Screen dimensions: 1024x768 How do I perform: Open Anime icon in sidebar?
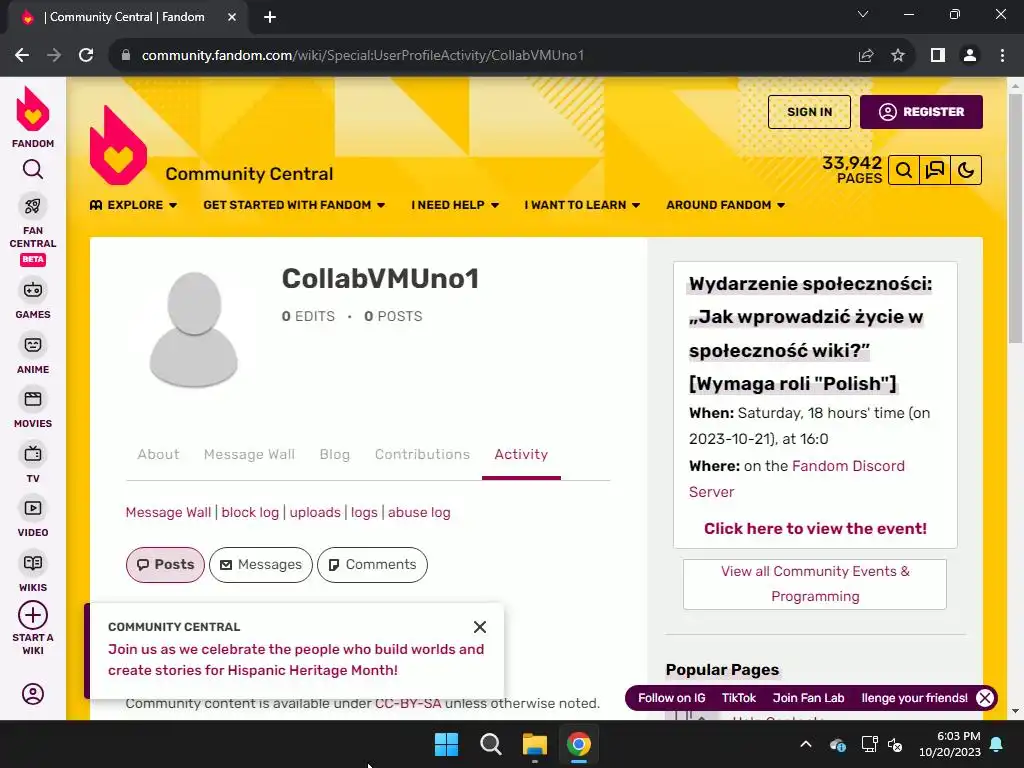33,345
